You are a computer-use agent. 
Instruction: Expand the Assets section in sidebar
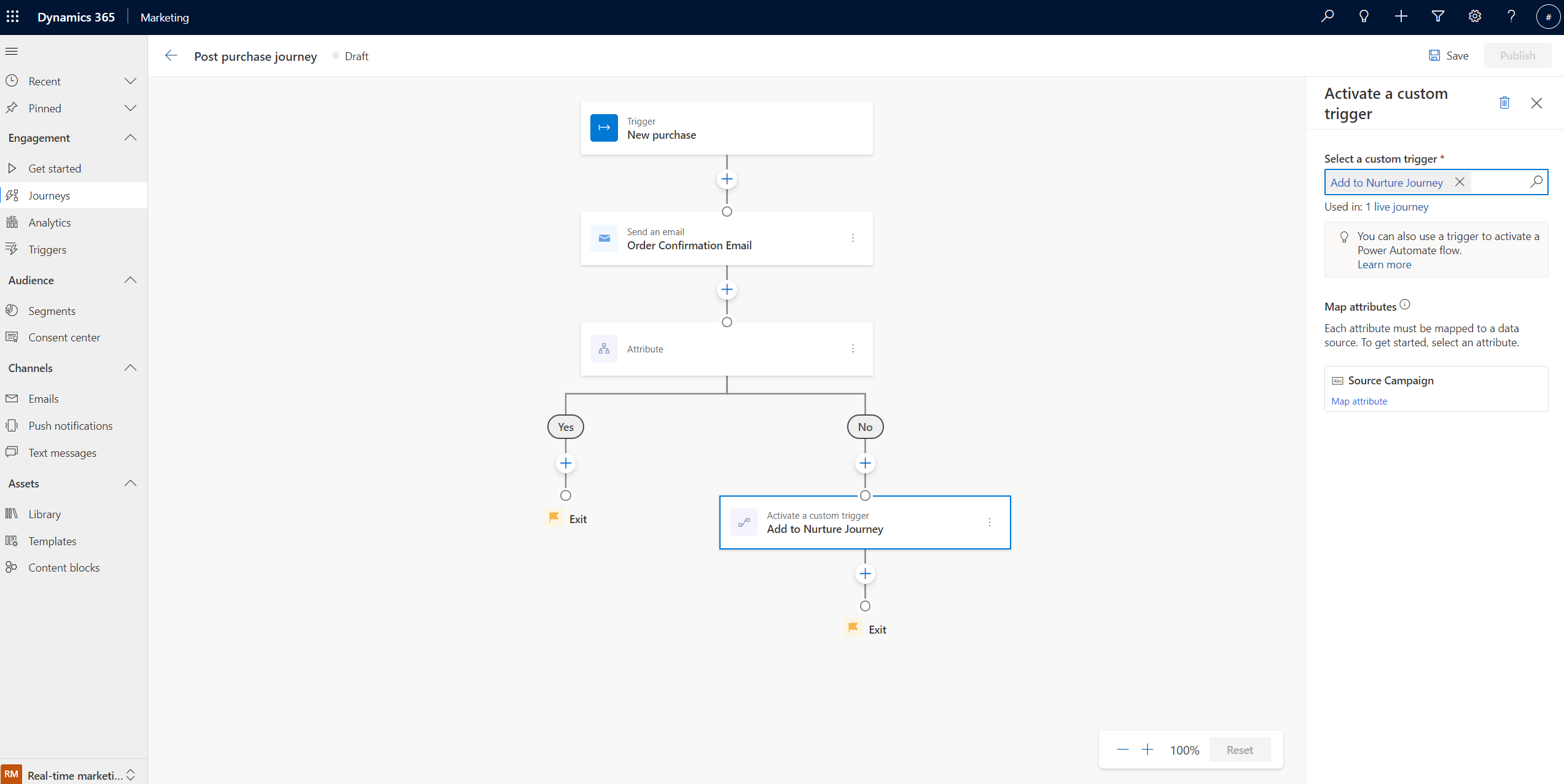(x=130, y=483)
